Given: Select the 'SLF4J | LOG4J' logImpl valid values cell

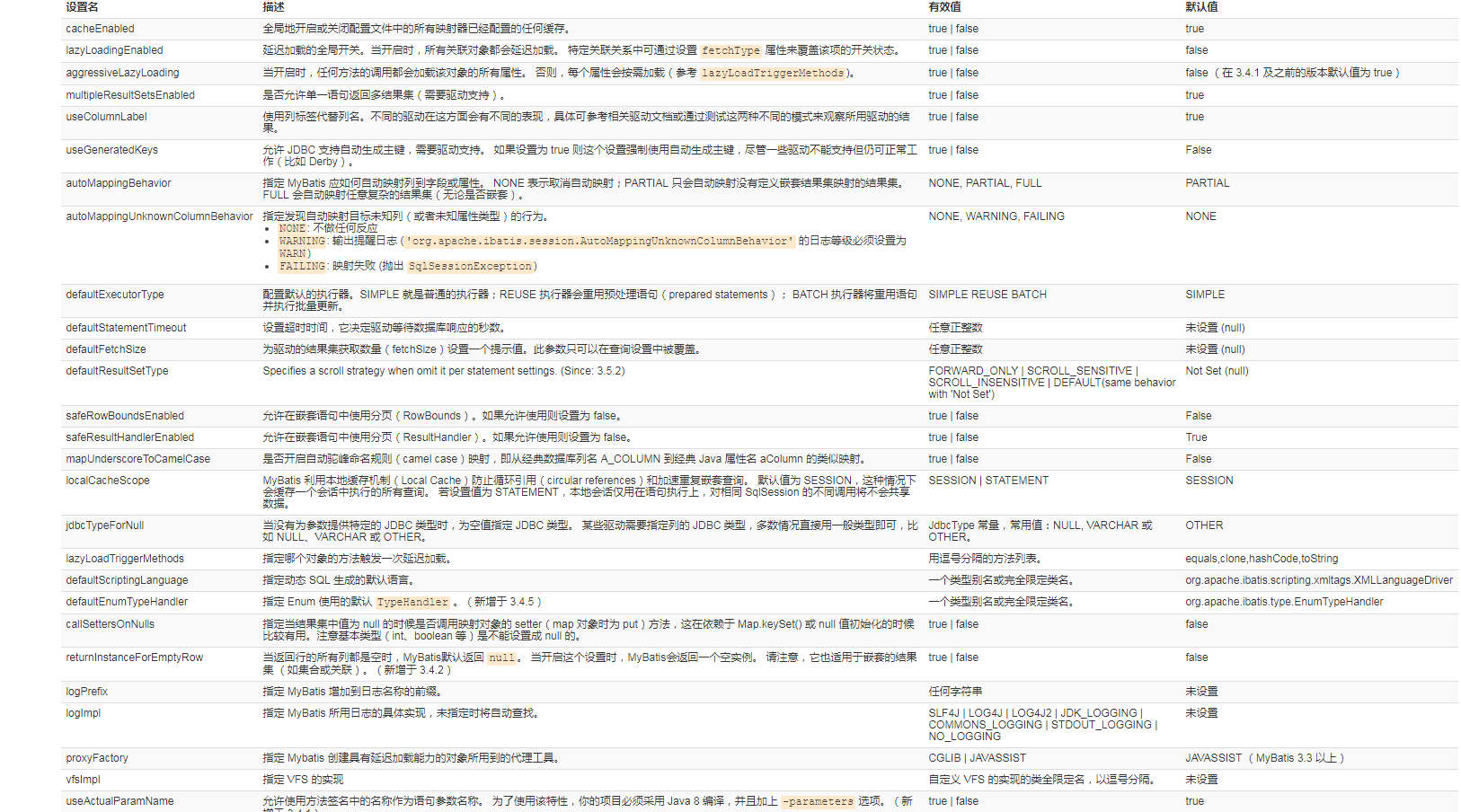Looking at the screenshot, I should (x=1042, y=725).
